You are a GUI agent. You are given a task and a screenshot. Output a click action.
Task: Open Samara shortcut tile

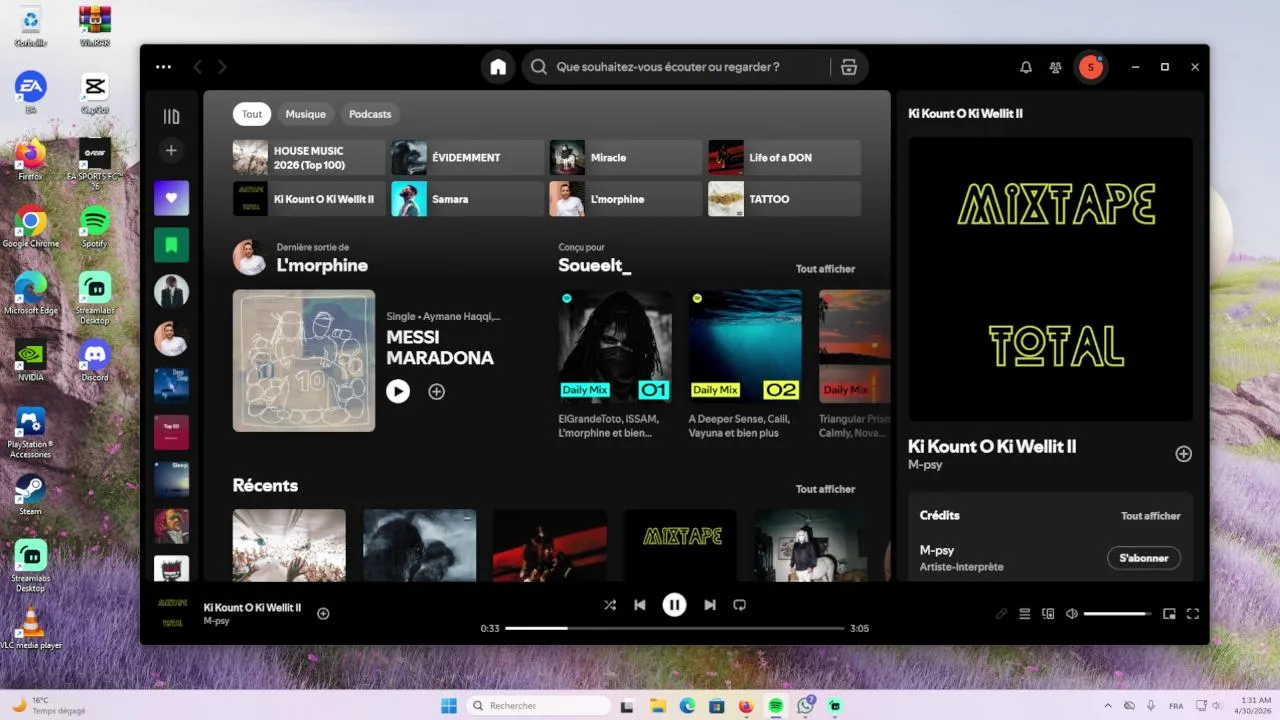[467, 199]
